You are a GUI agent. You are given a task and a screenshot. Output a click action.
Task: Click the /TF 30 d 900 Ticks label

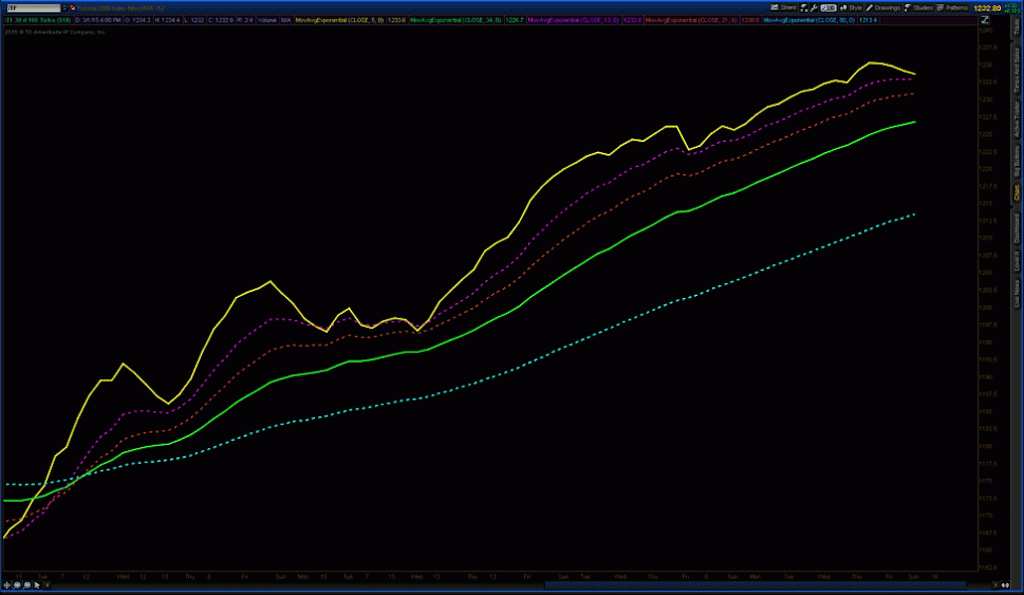pos(39,20)
